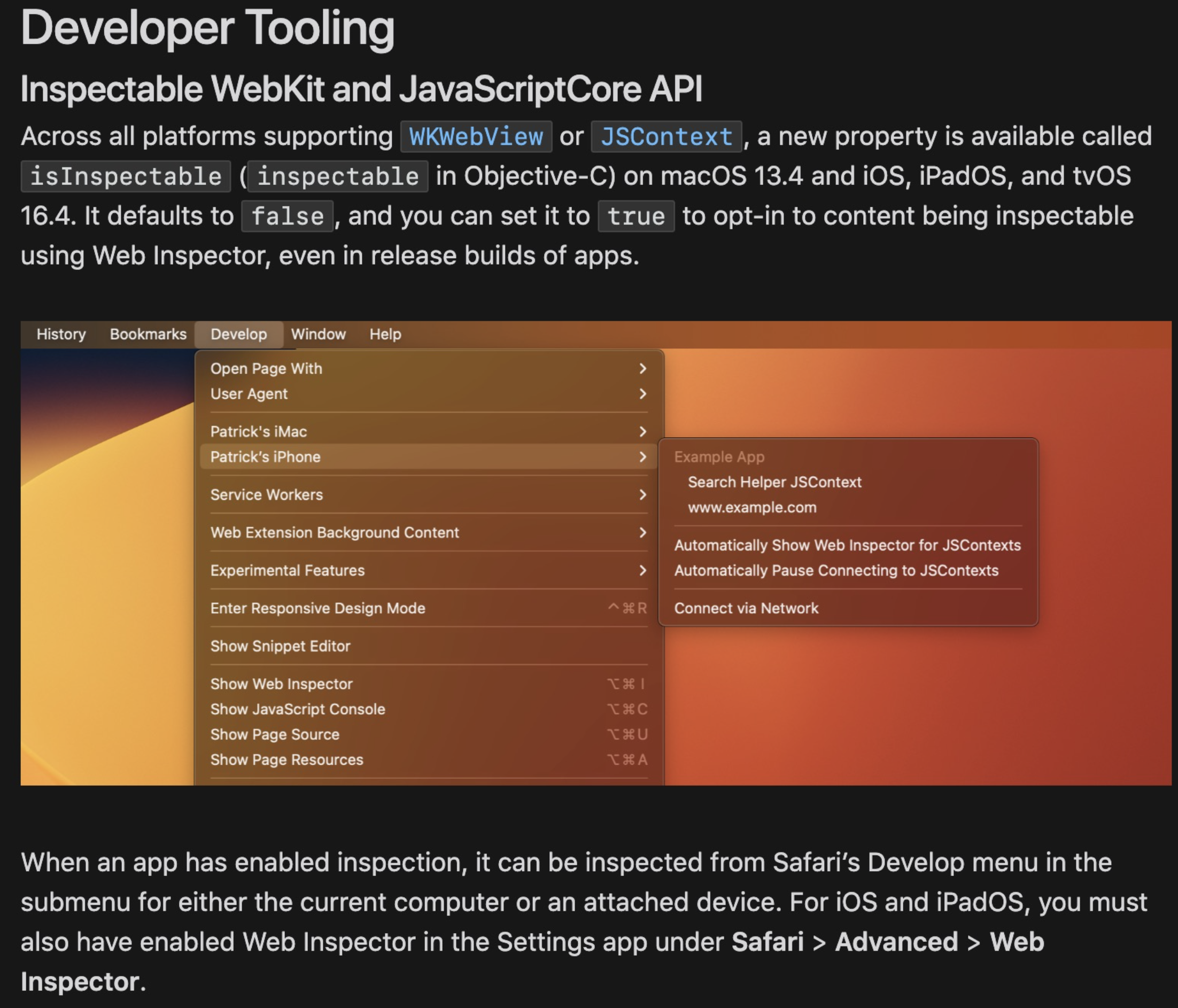This screenshot has height=1008, width=1178.
Task: Expand Experimental Features submenu chevron
Action: coord(642,570)
